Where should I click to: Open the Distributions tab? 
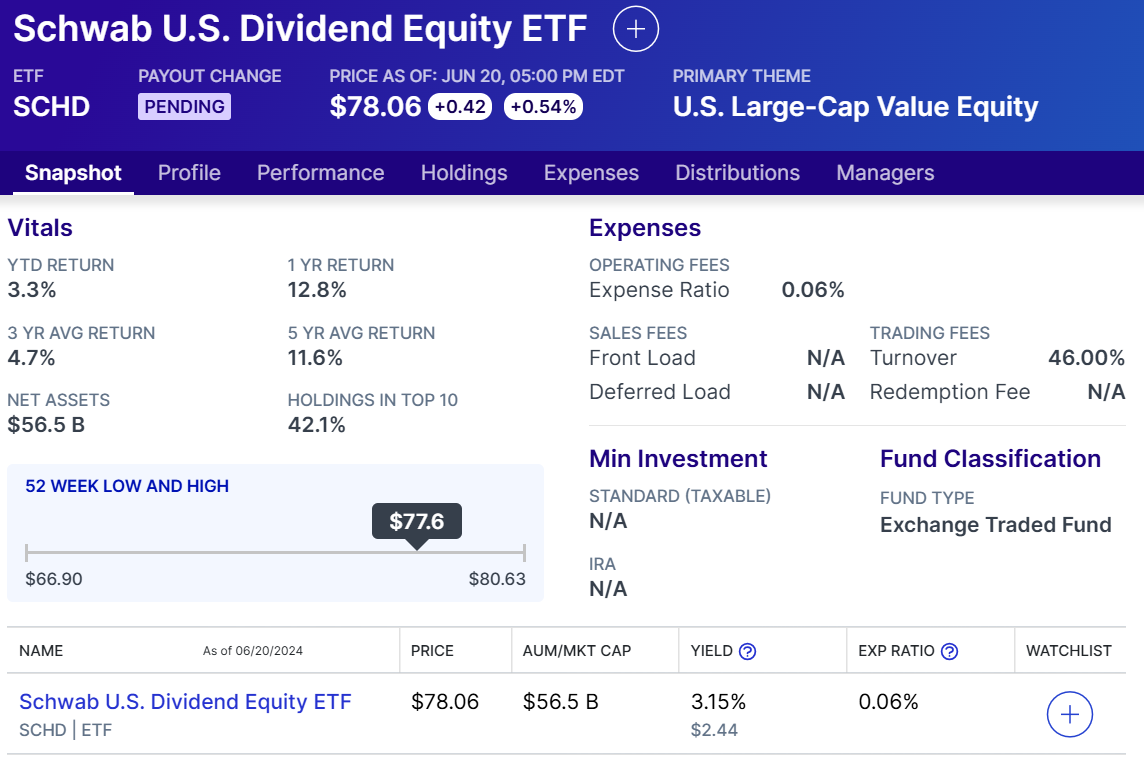pyautogui.click(x=738, y=173)
